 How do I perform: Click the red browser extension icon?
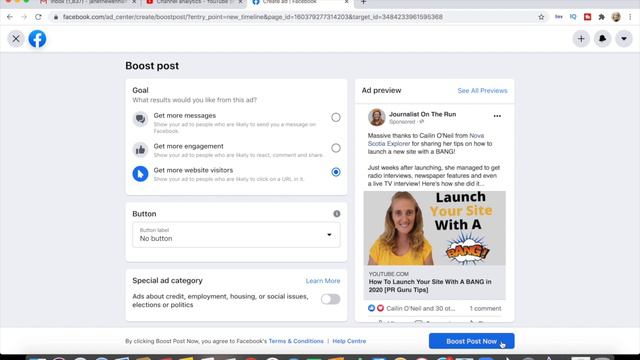587,17
